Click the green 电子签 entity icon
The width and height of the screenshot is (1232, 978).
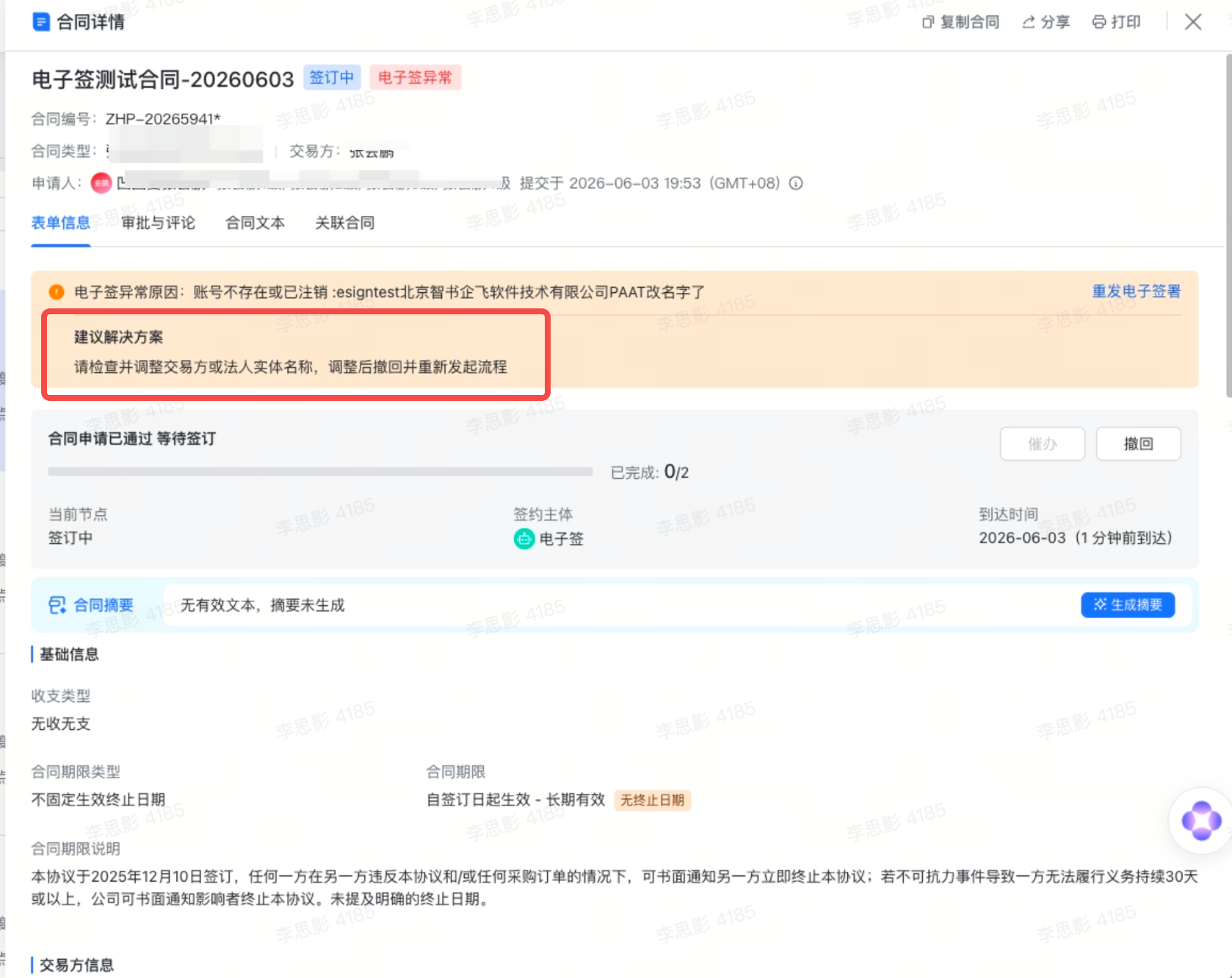coord(524,539)
